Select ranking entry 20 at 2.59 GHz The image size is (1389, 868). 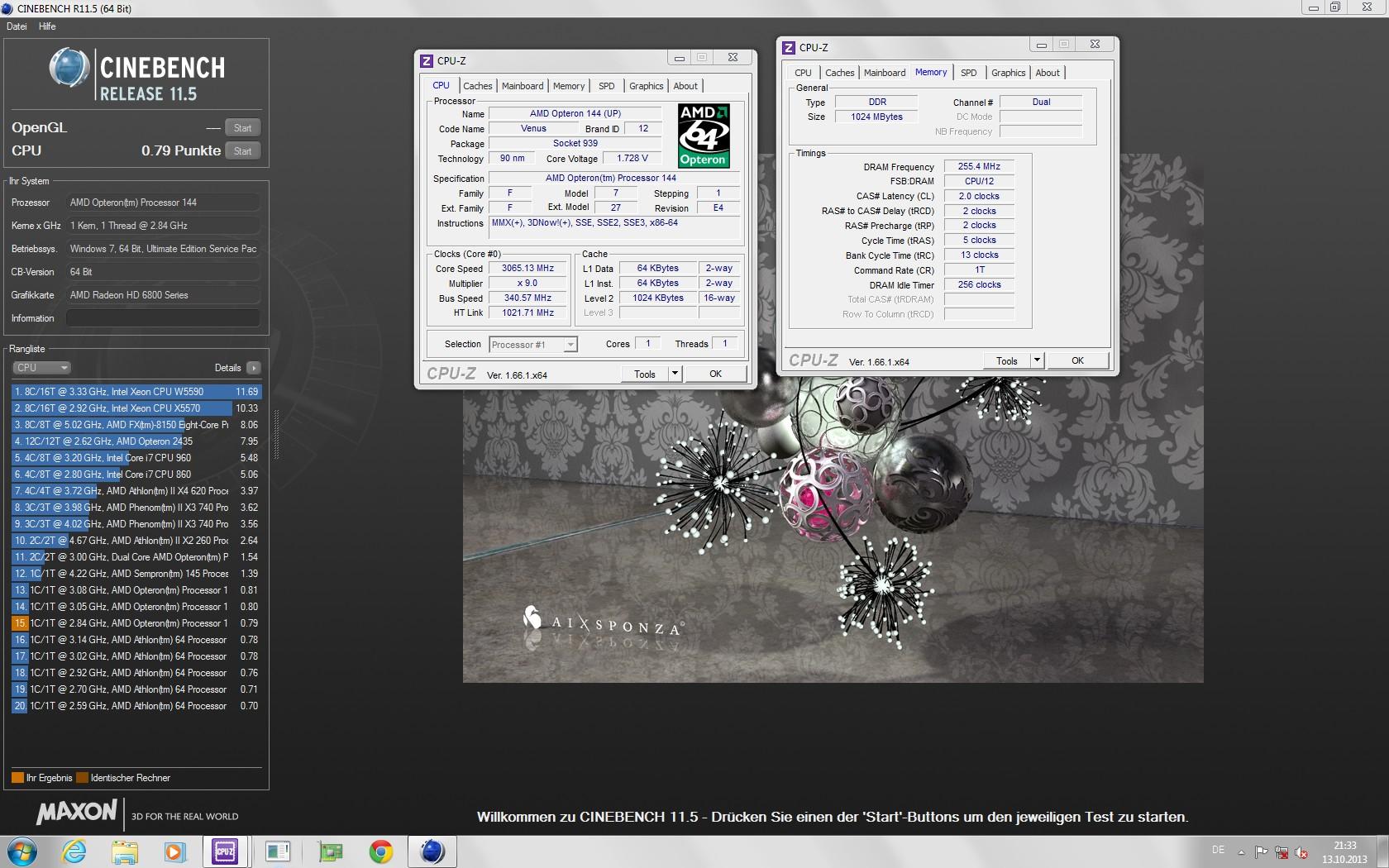tap(136, 706)
